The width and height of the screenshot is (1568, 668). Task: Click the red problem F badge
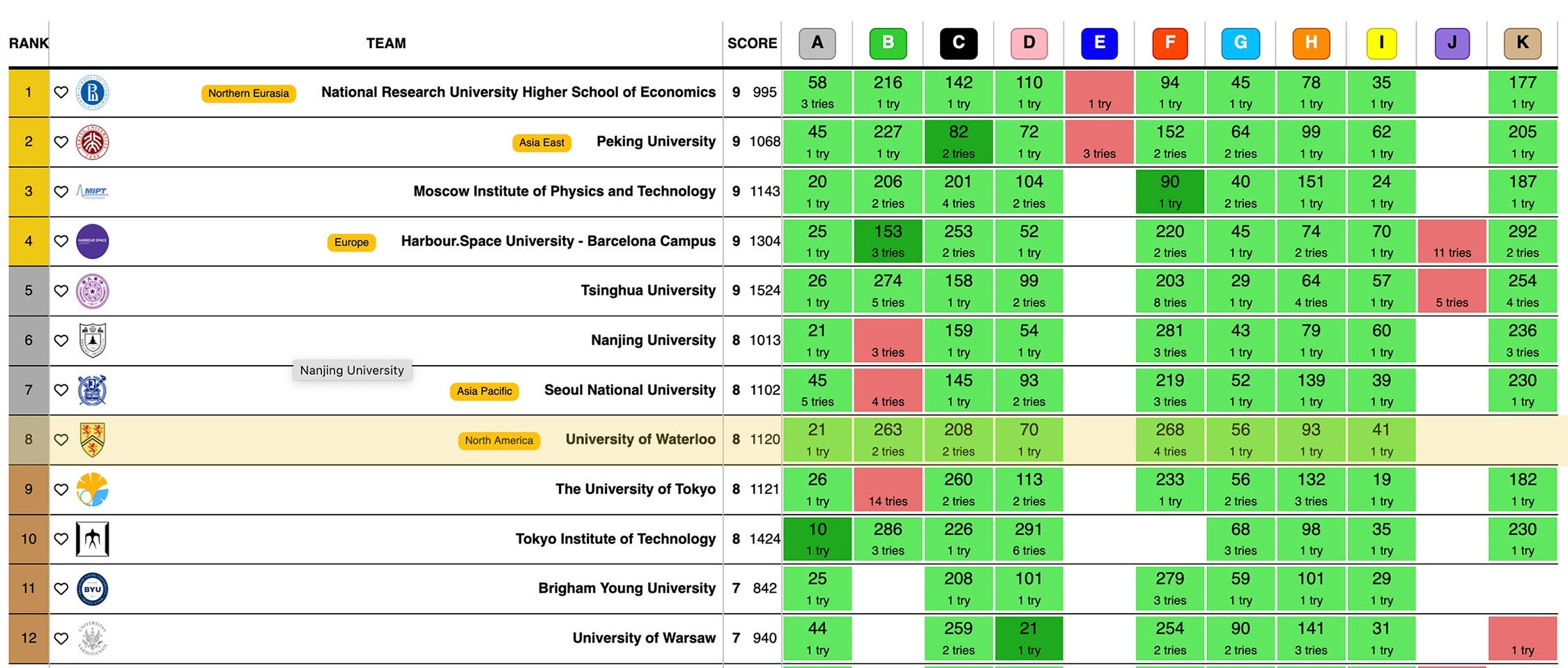1170,43
